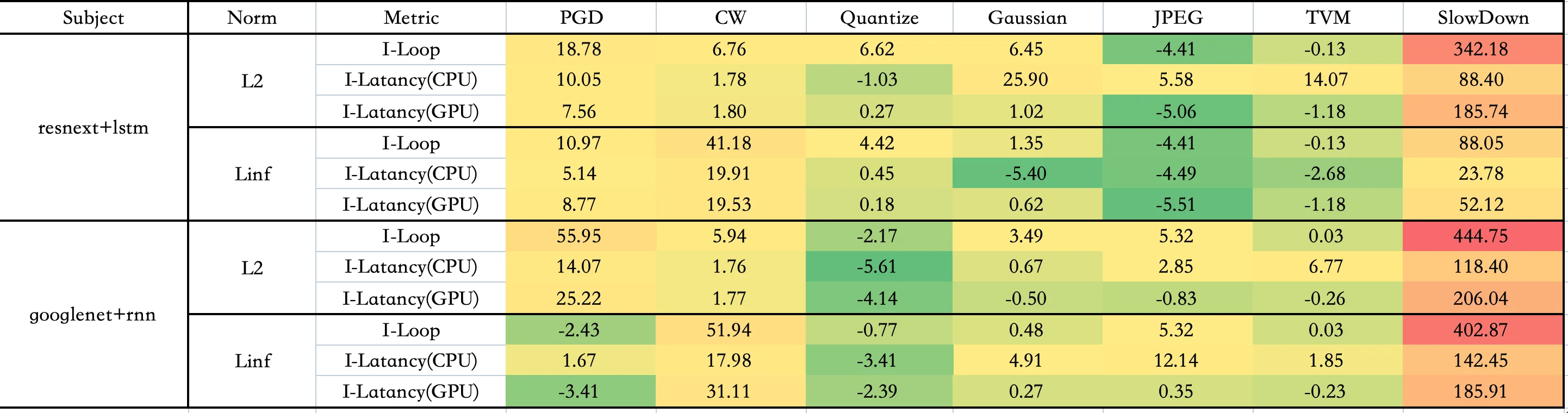1568x413 pixels.
Task: Select the 402.87 SlowDown cell
Action: tap(1481, 330)
